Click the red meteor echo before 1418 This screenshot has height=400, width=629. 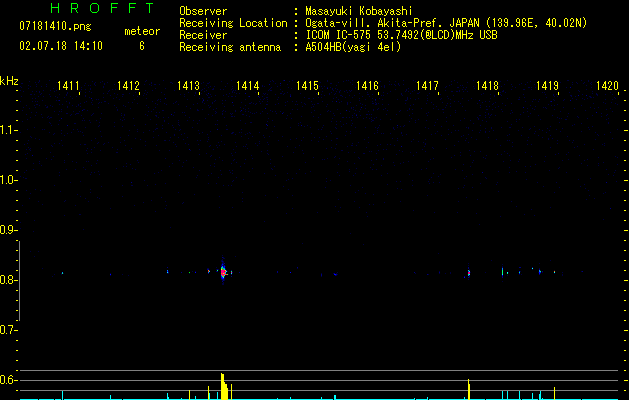click(469, 272)
